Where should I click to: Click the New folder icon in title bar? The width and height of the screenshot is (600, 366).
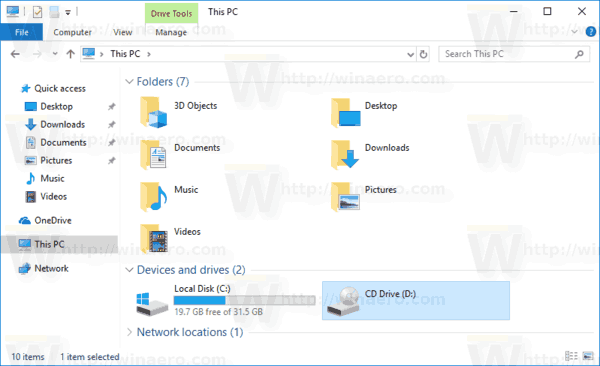54,12
